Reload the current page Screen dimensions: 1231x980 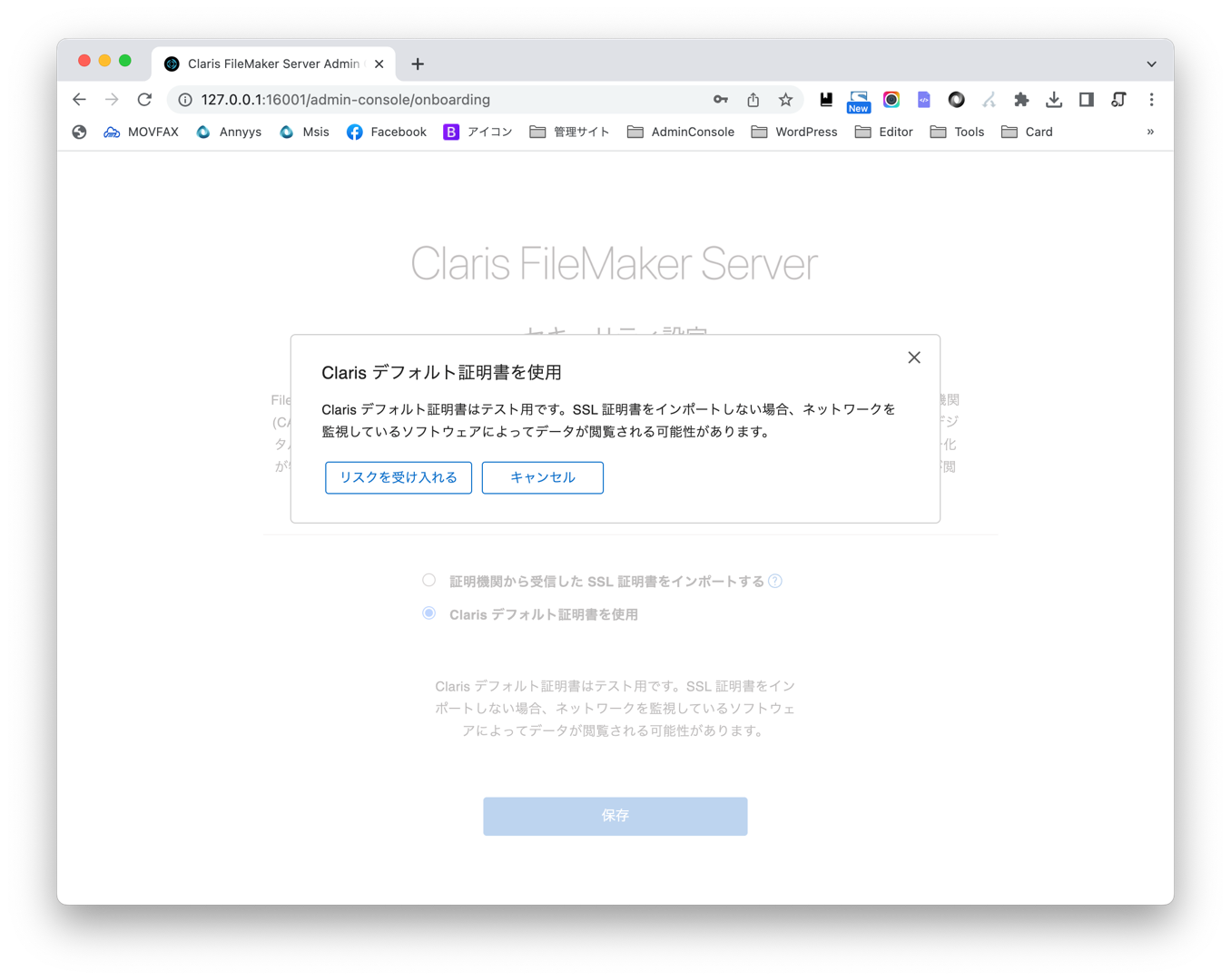pyautogui.click(x=144, y=100)
